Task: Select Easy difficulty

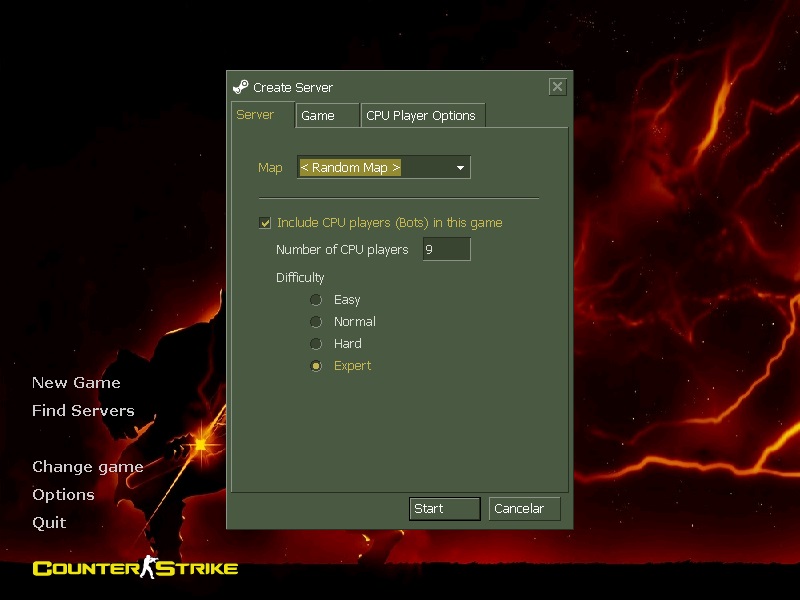Action: (316, 300)
